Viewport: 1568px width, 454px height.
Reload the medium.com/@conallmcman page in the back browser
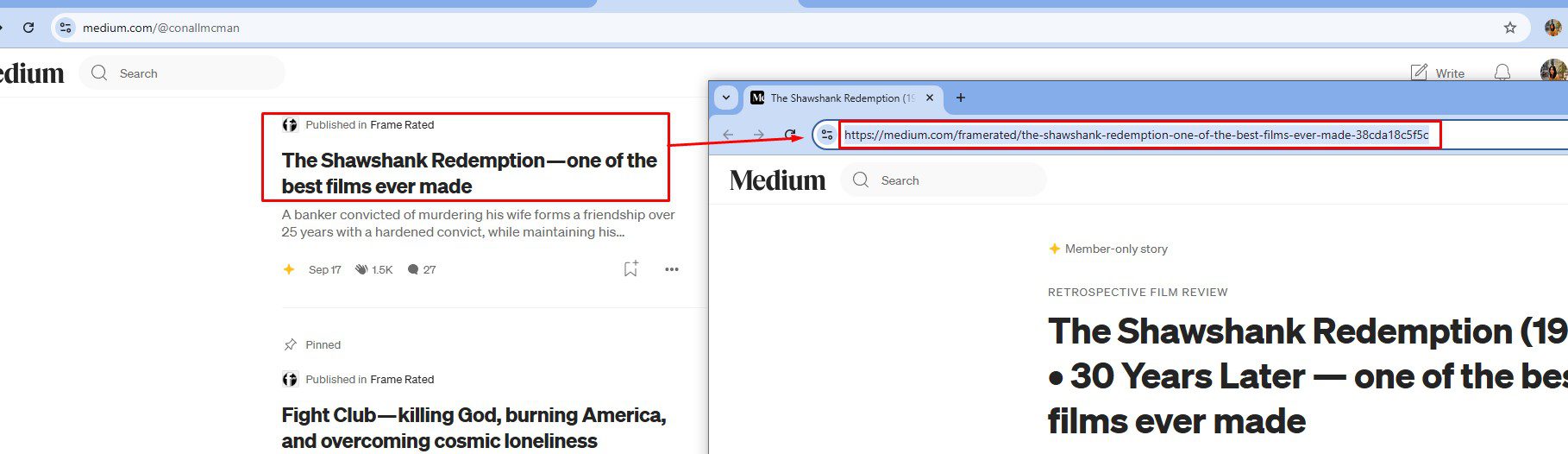(x=28, y=28)
